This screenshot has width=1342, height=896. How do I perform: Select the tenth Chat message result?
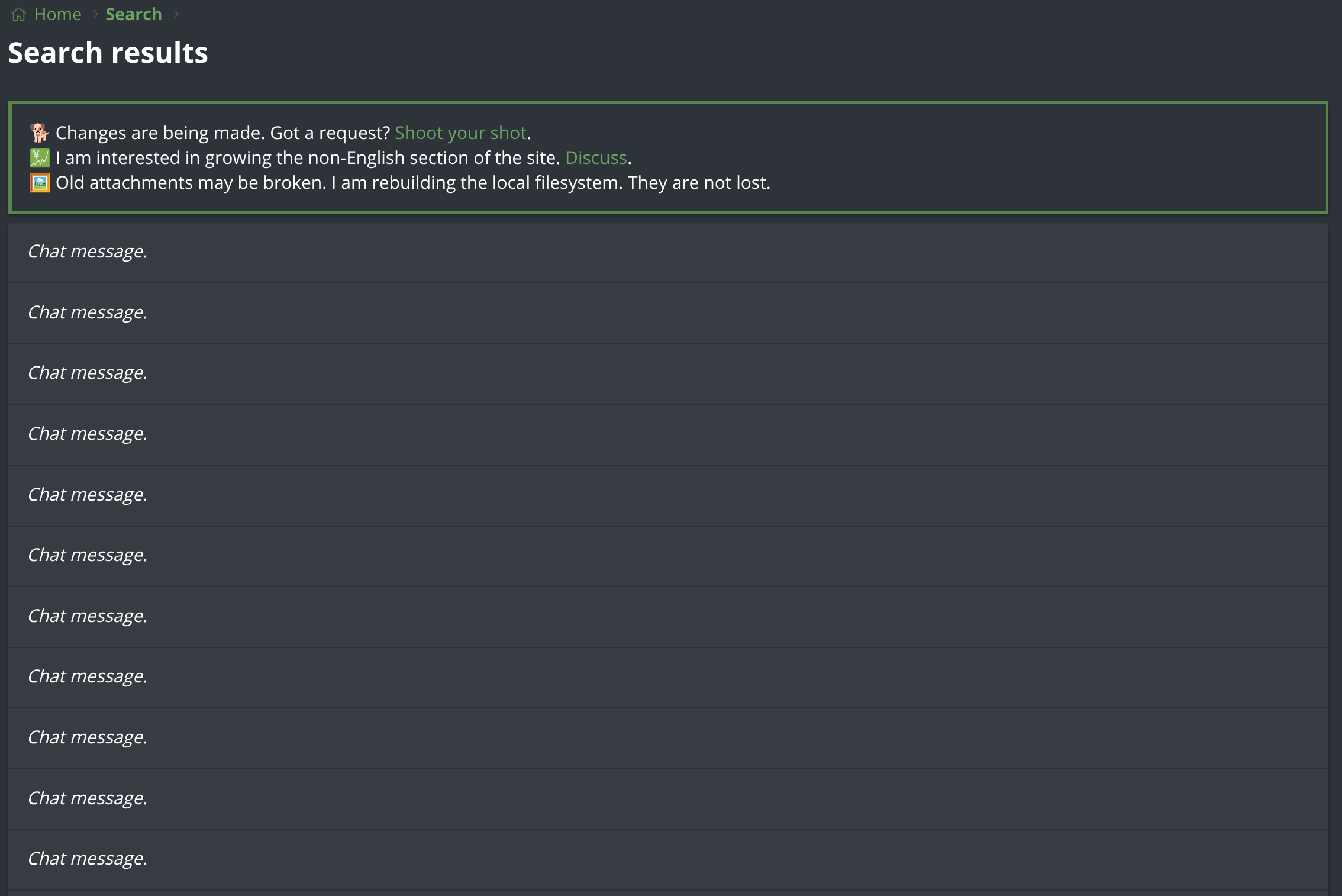pyautogui.click(x=88, y=798)
